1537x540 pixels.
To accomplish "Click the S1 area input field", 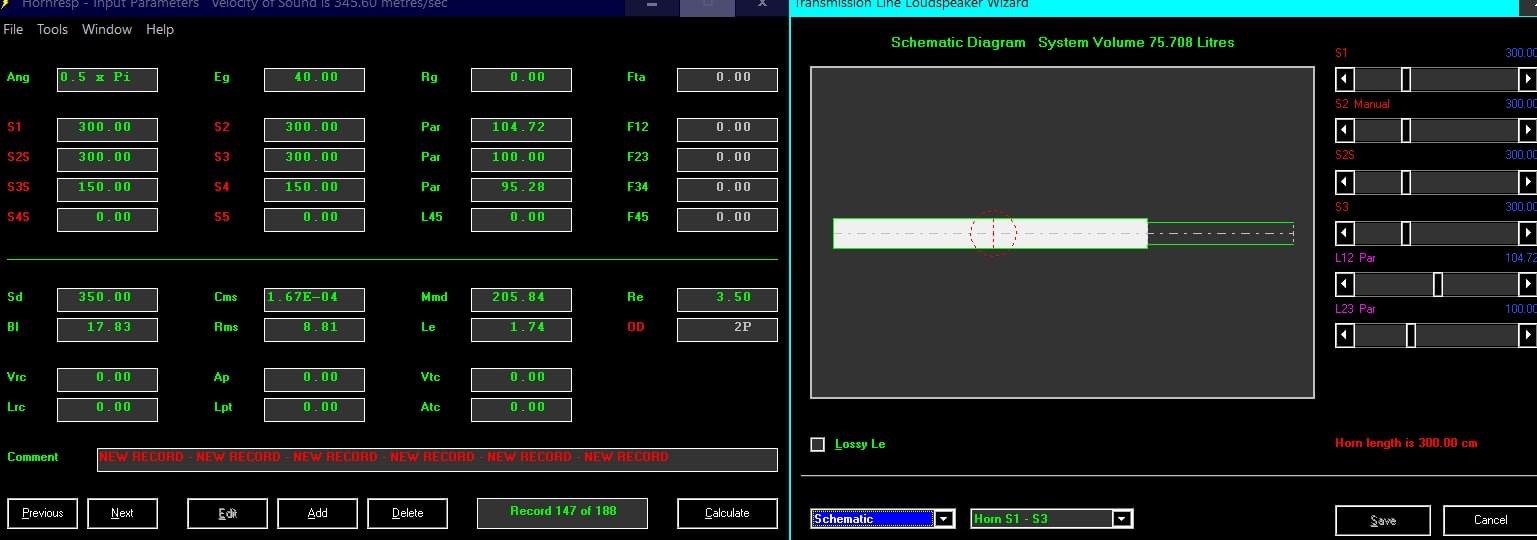I will tap(107, 129).
